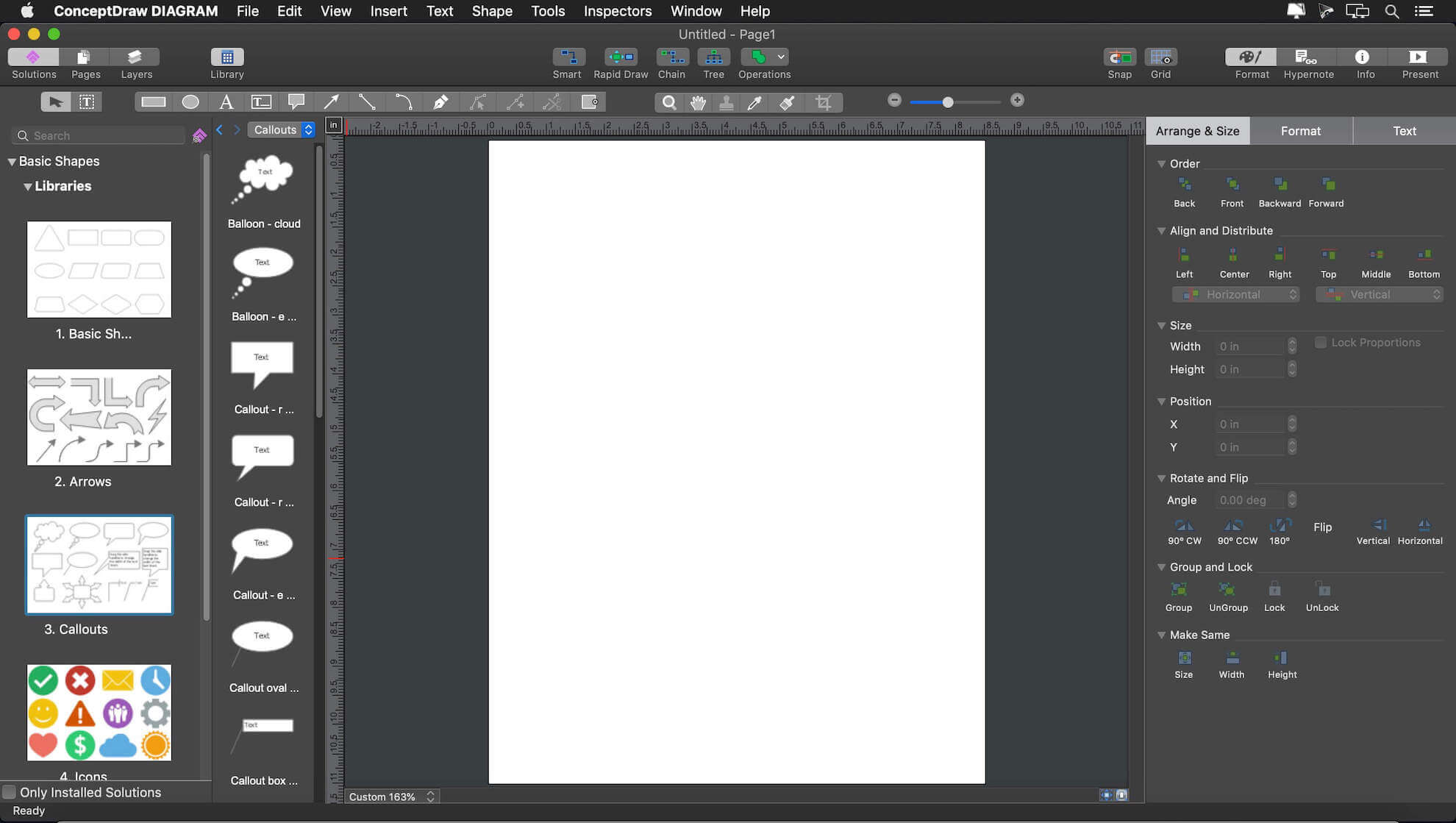
Task: Enable Only Installed Solutions checkbox
Action: tap(10, 792)
